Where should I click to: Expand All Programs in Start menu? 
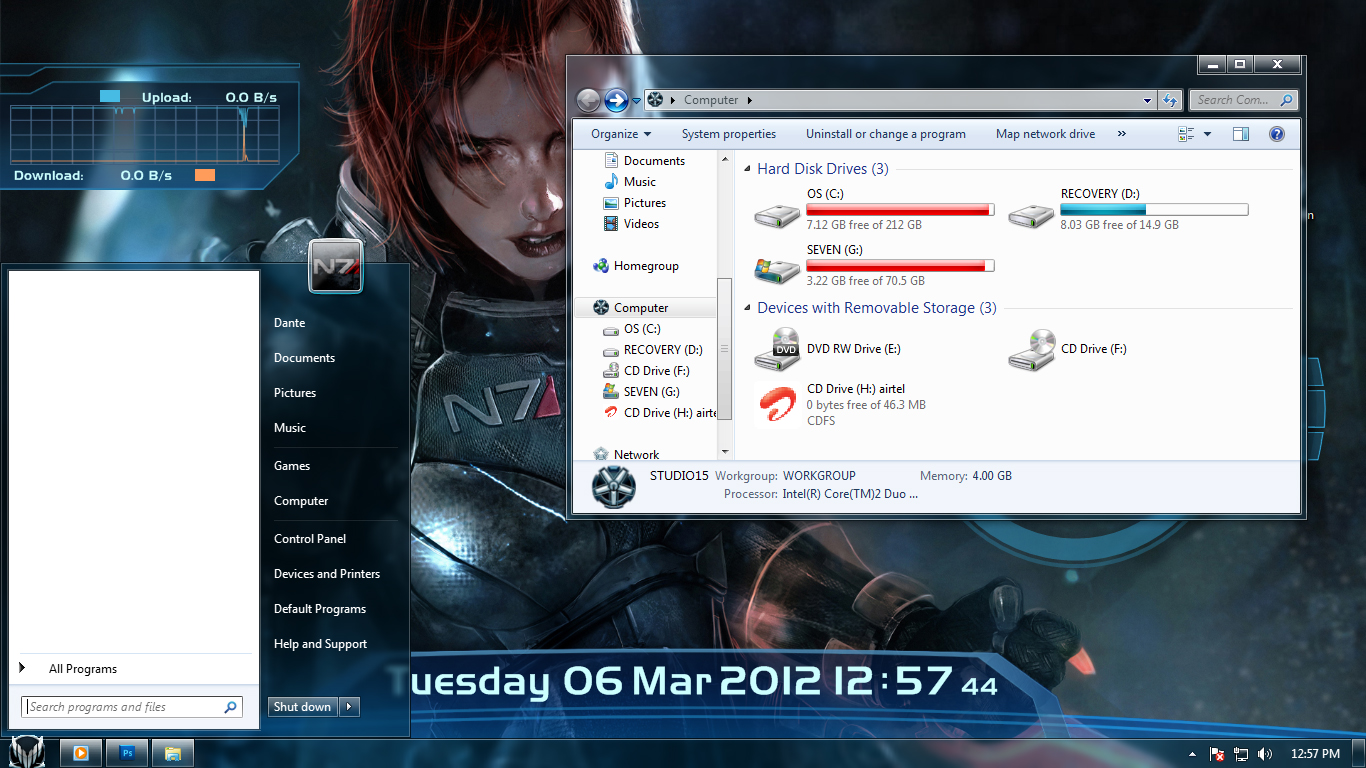[x=83, y=669]
